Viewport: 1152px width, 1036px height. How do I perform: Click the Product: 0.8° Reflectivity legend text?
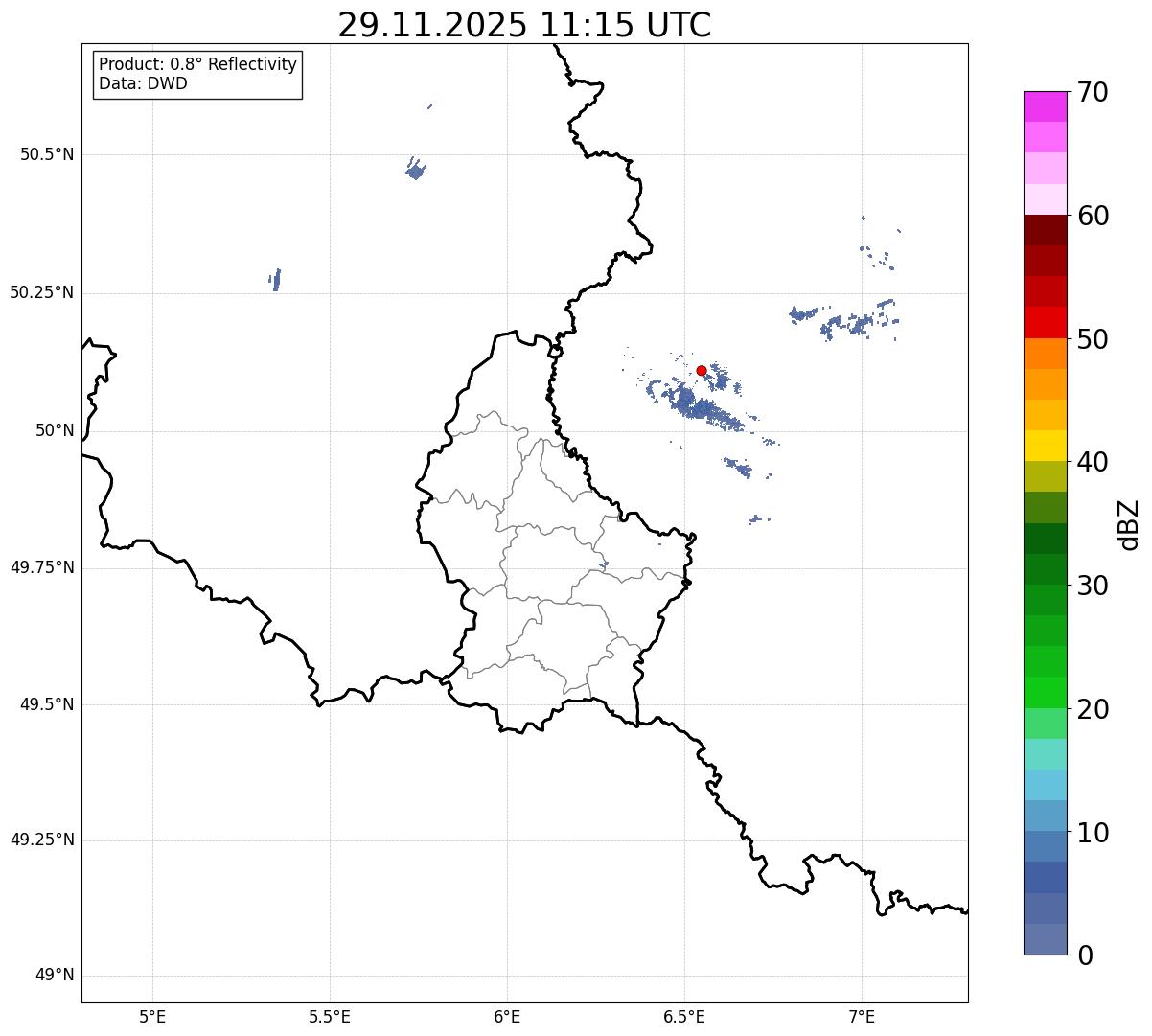point(197,64)
